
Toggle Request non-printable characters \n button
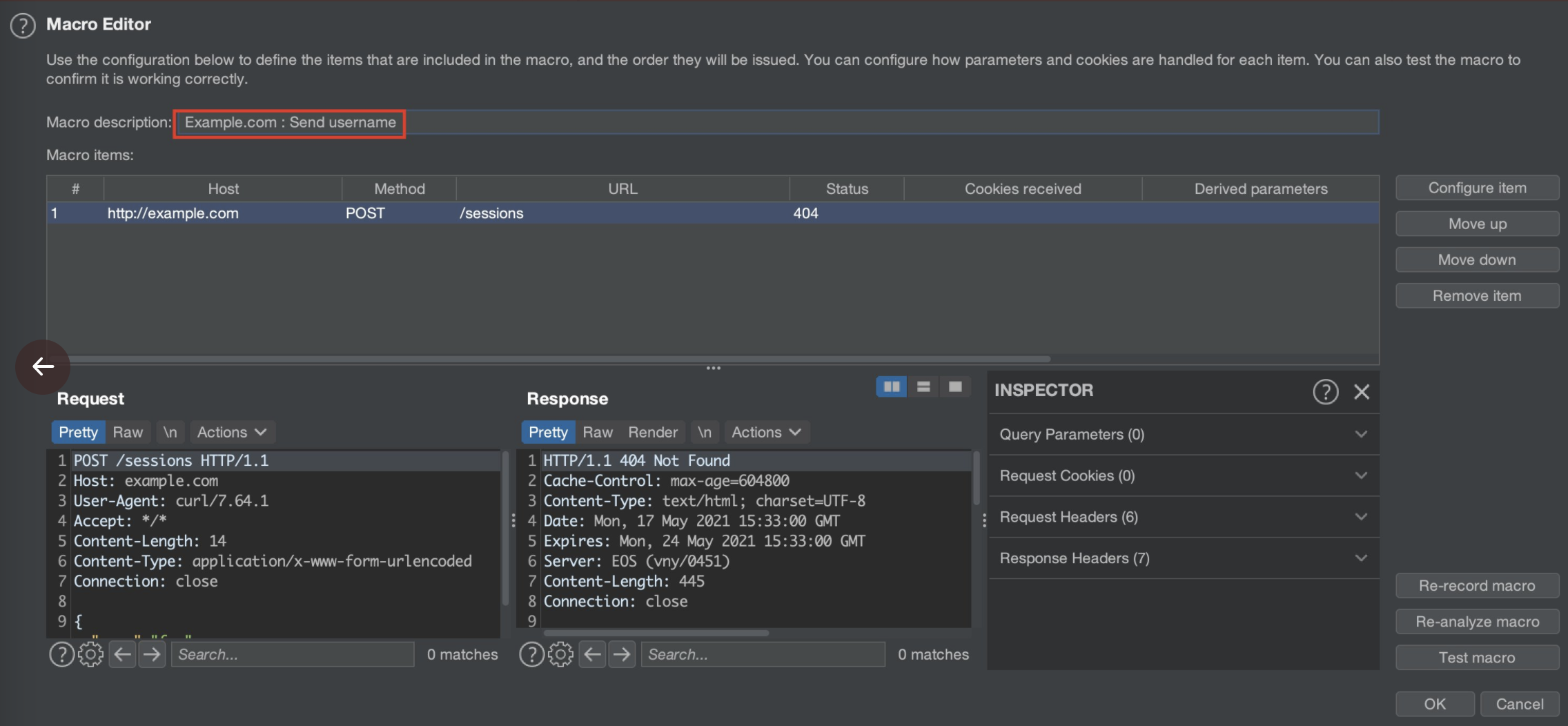click(170, 433)
